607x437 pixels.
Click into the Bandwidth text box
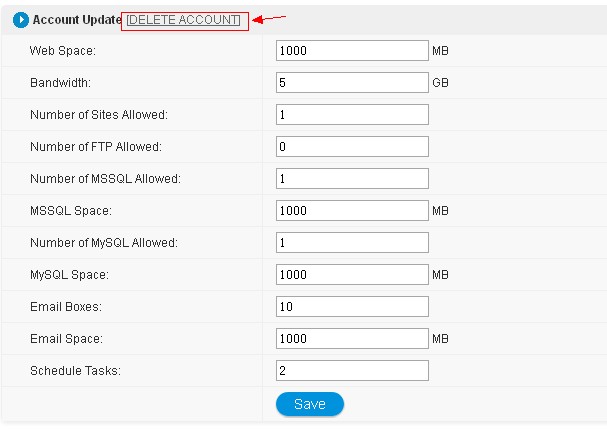click(352, 82)
